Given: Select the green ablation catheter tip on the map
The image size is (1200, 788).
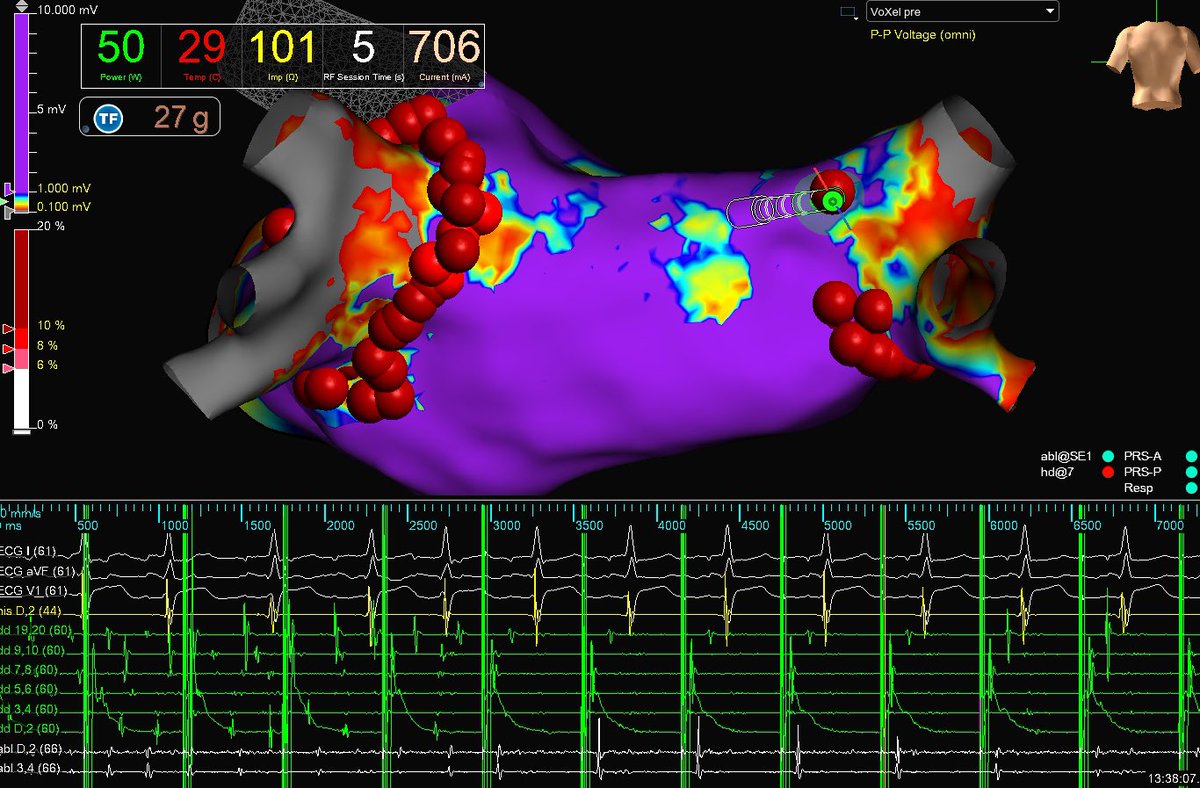Looking at the screenshot, I should (x=831, y=201).
